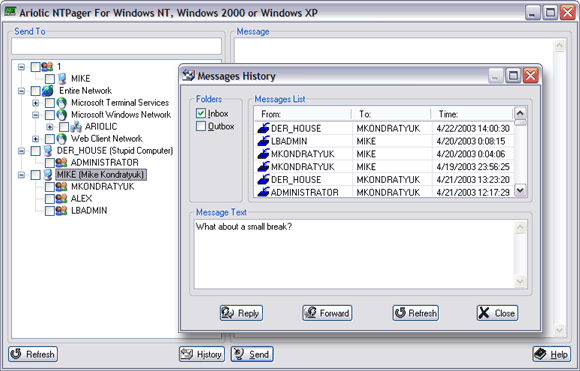
Task: Click the globe icon beside Entire Network
Action: coord(47,91)
